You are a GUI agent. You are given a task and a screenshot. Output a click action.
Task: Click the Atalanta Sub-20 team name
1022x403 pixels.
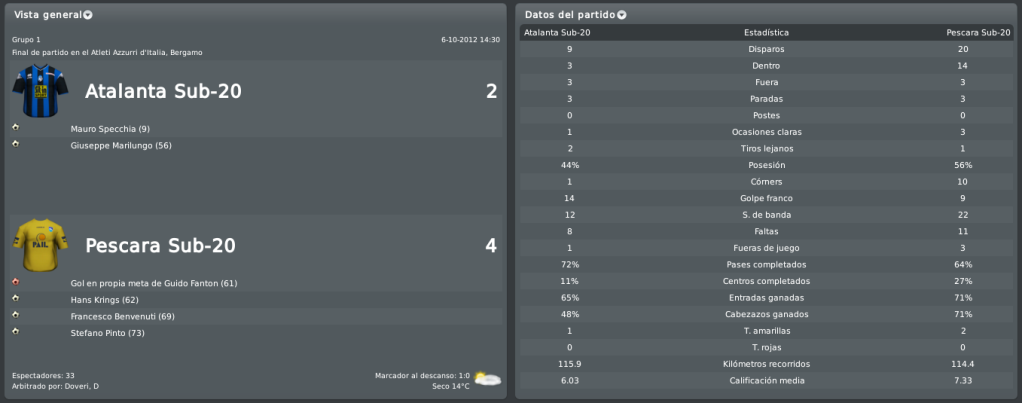(x=163, y=92)
